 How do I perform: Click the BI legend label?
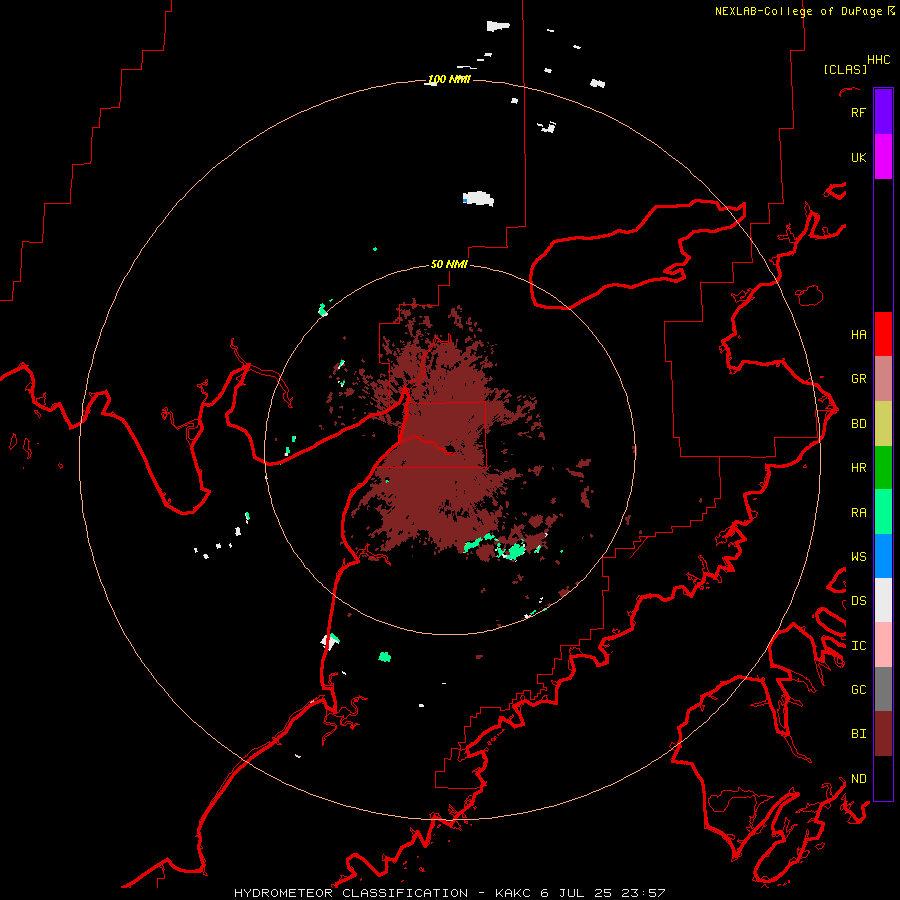click(x=858, y=734)
